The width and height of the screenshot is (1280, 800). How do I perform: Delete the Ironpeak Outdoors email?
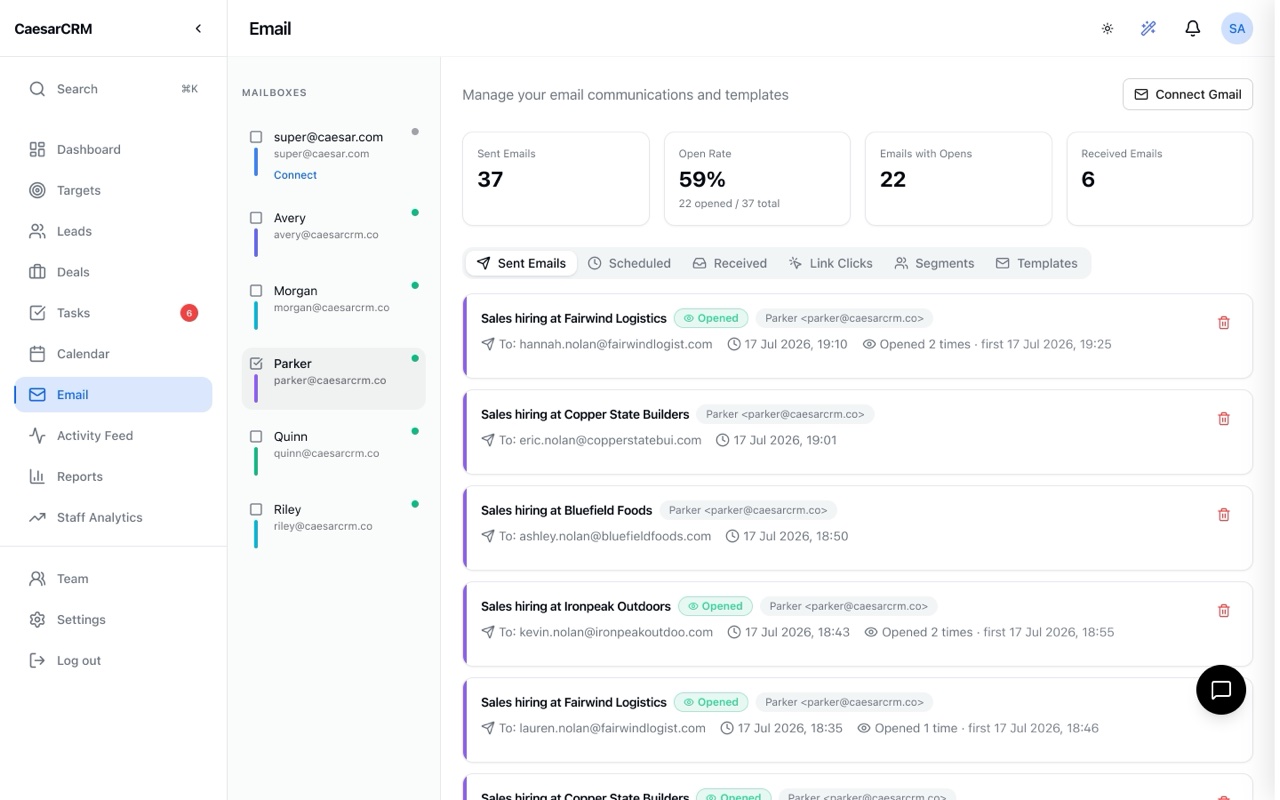click(1223, 611)
